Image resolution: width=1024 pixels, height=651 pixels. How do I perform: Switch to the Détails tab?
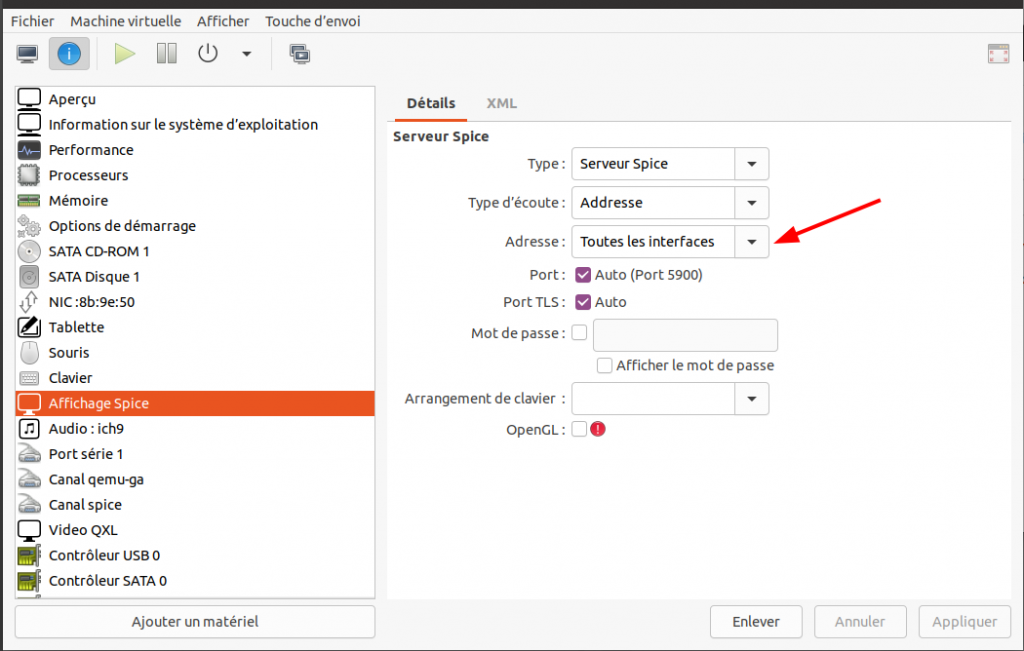[431, 103]
